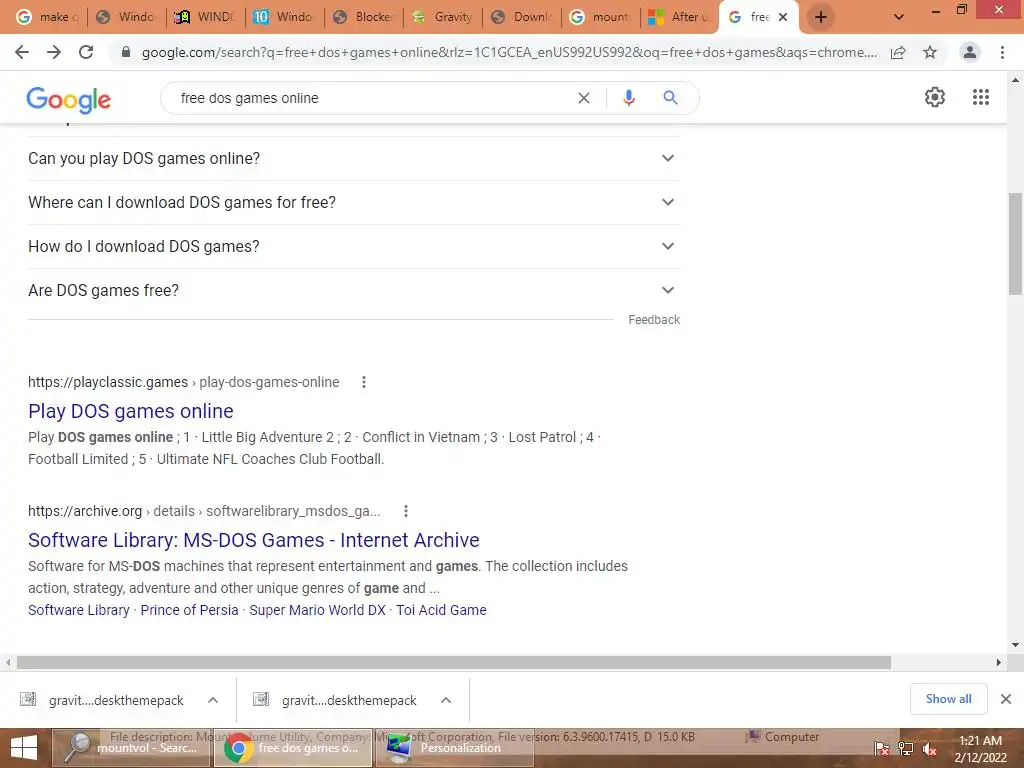Click the network tray icon
1024x768 pixels.
coord(905,749)
